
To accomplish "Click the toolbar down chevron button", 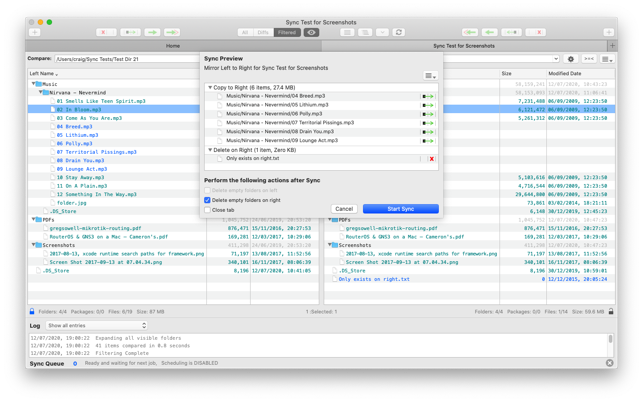I will coord(382,32).
